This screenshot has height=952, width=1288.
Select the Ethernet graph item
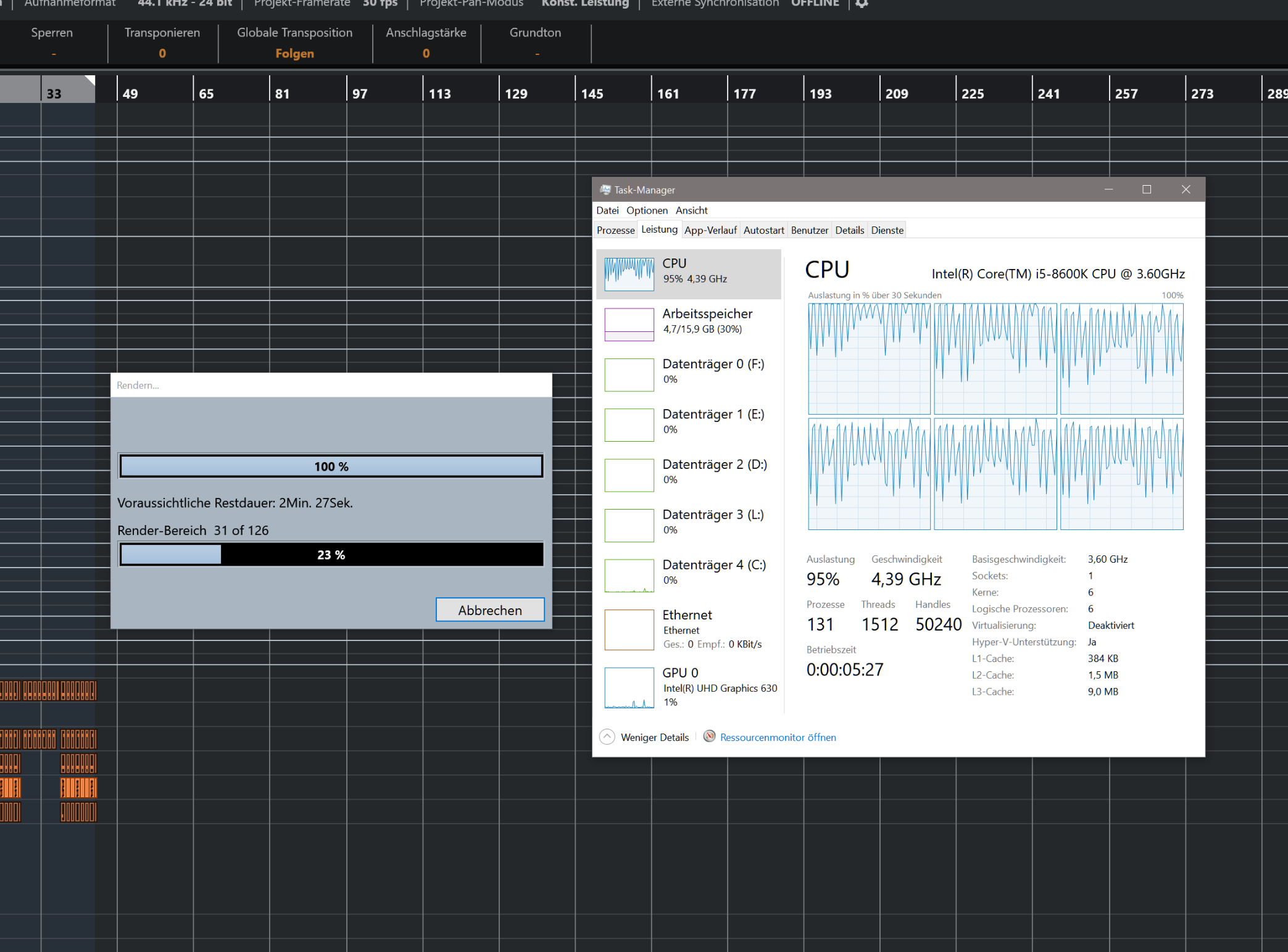click(x=629, y=629)
